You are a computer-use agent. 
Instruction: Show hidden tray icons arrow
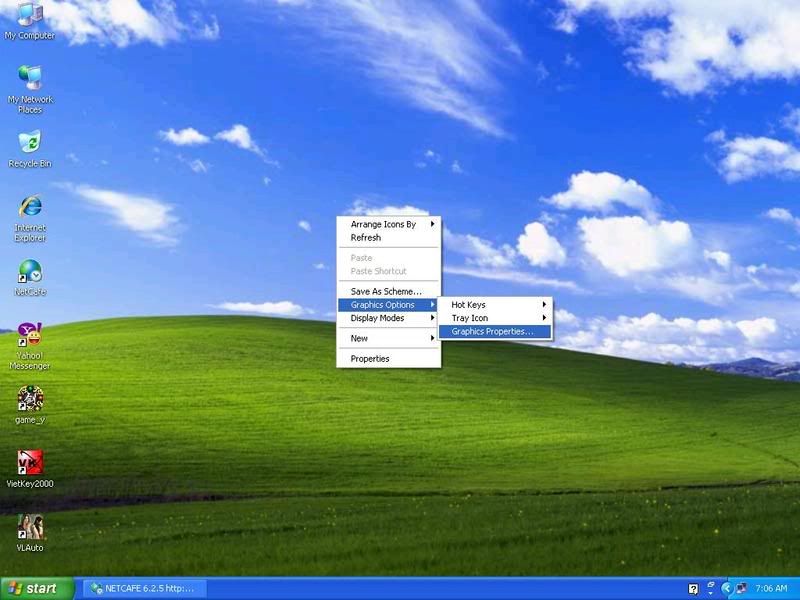[726, 588]
